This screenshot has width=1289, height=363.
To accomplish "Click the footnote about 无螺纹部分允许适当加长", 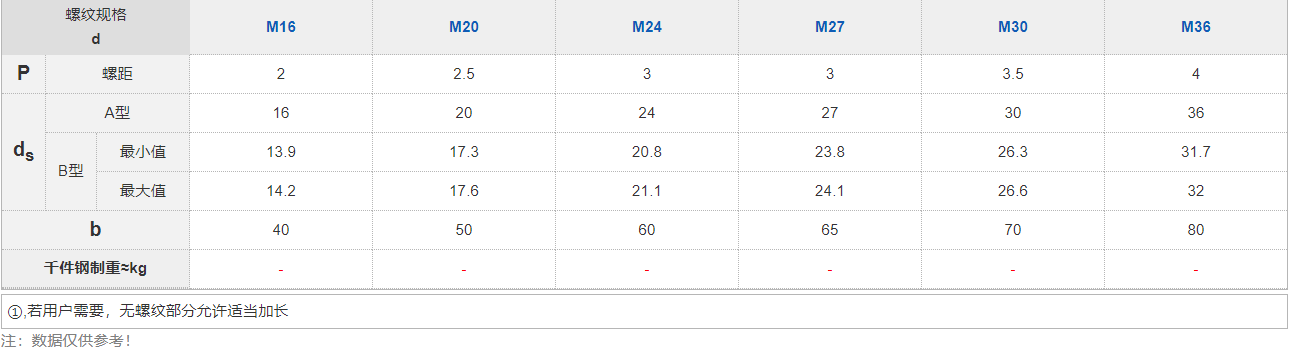I will click(x=148, y=311).
